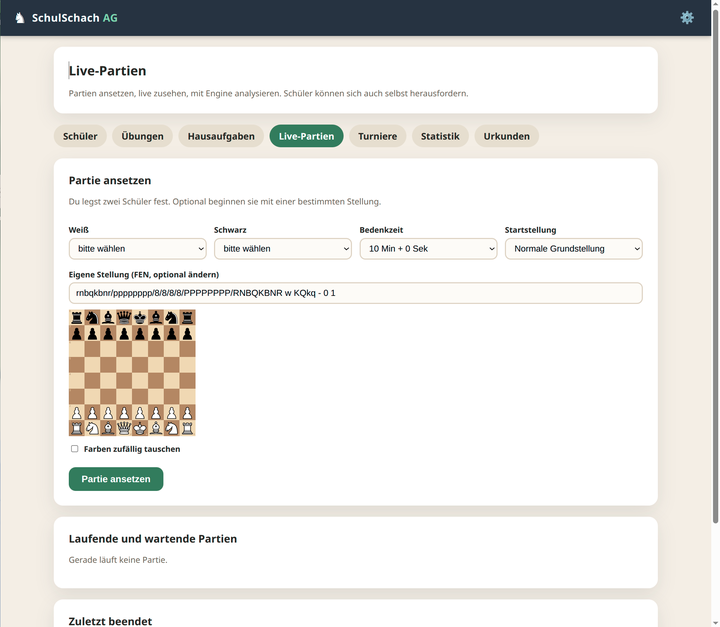Viewport: 720px width, 627px height.
Task: Click the leftmost white pawn
Action: 77,412
